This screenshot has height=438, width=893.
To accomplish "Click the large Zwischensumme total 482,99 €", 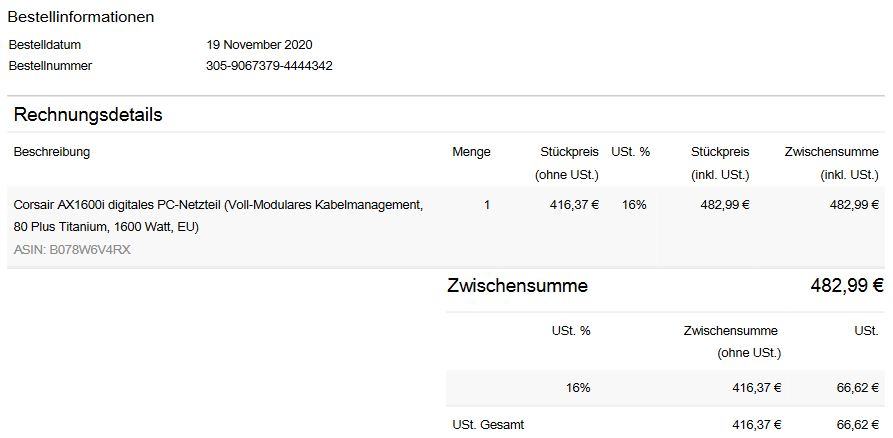I will coord(847,285).
